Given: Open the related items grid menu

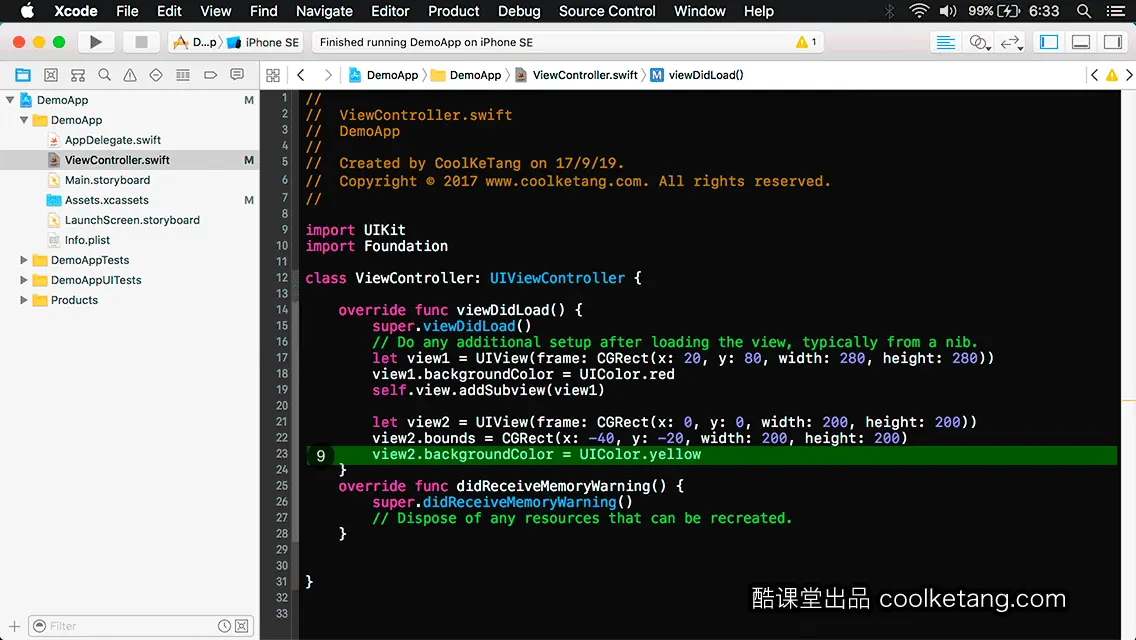Looking at the screenshot, I should click(273, 75).
